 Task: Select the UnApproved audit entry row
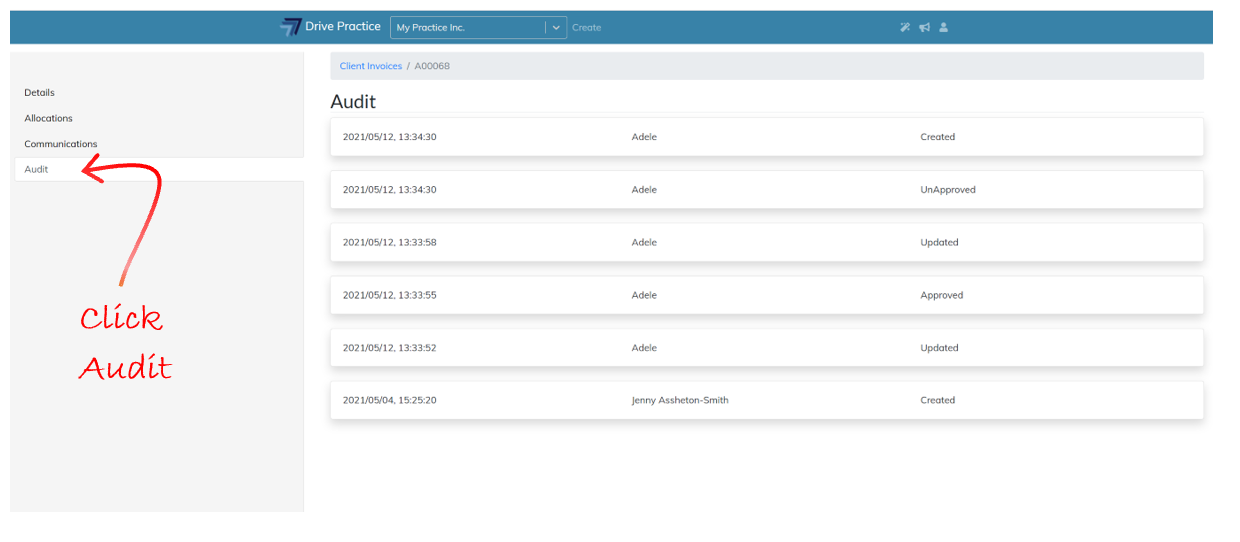pyautogui.click(x=766, y=190)
